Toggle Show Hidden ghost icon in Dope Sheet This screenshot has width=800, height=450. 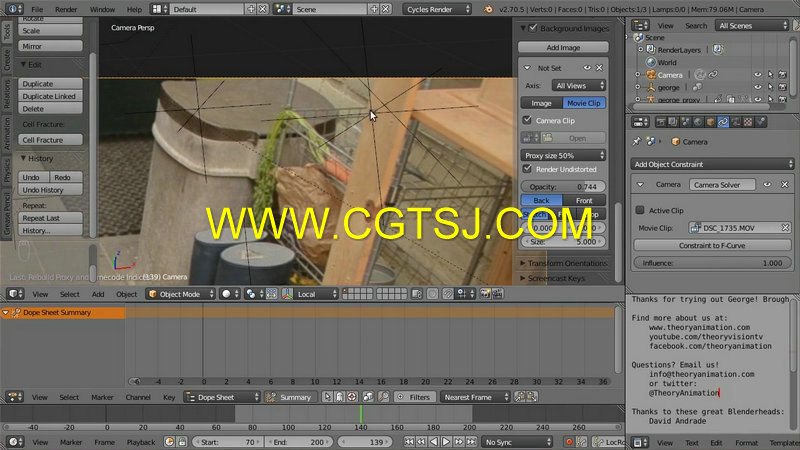pyautogui.click(x=339, y=397)
